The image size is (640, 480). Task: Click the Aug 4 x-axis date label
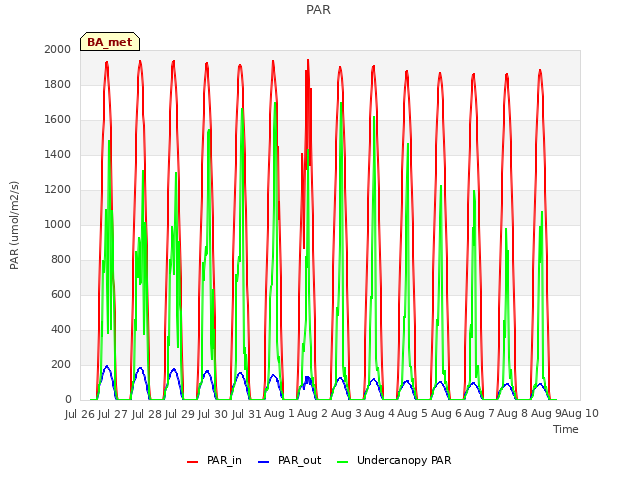pyautogui.click(x=379, y=414)
